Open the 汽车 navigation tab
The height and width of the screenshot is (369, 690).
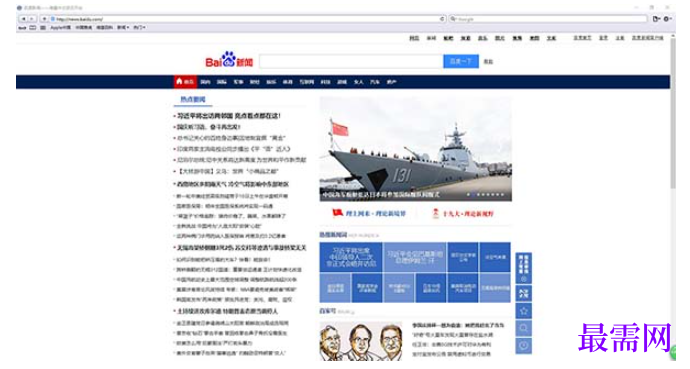click(375, 82)
